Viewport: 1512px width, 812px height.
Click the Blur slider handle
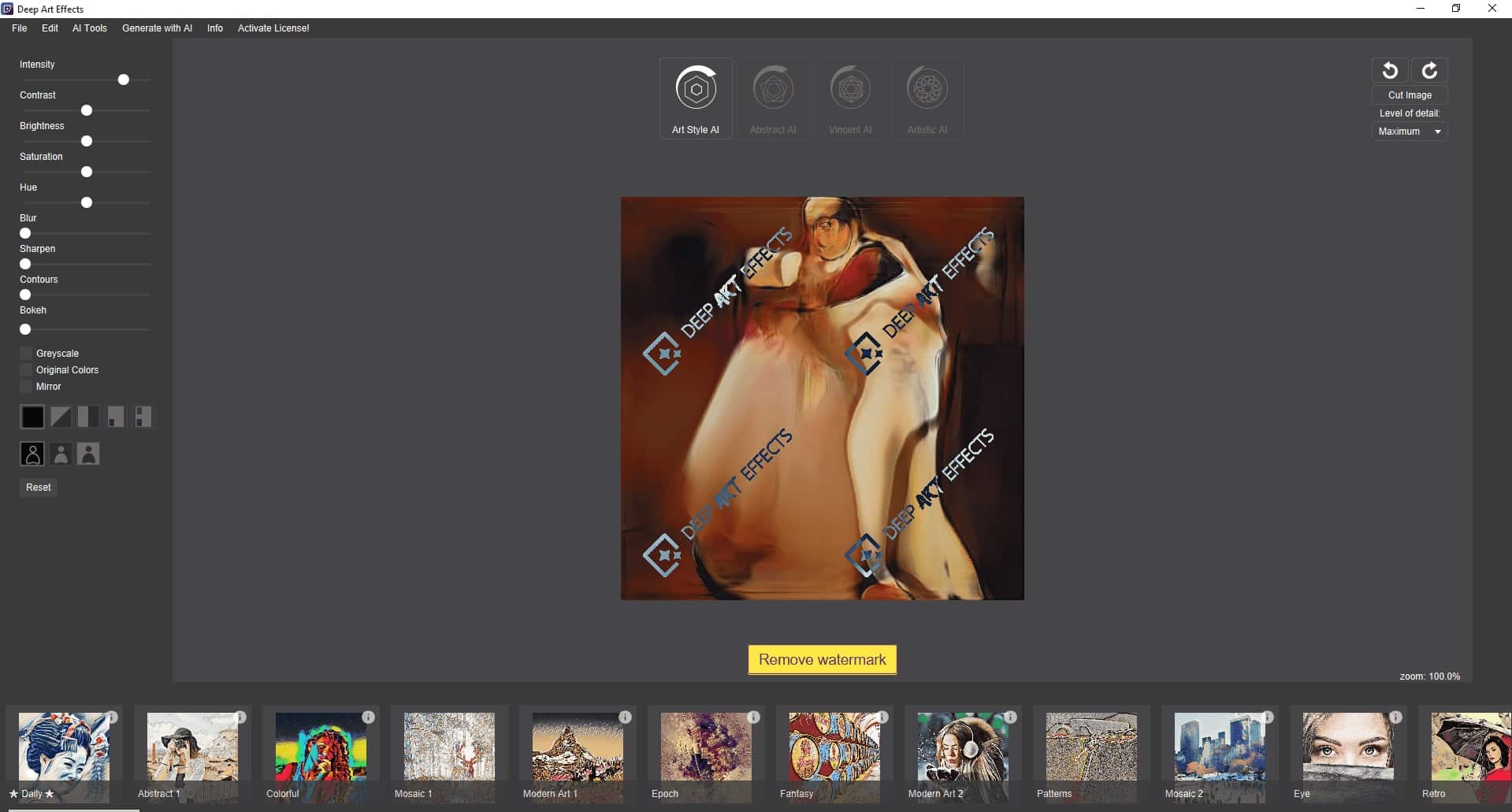(x=25, y=233)
